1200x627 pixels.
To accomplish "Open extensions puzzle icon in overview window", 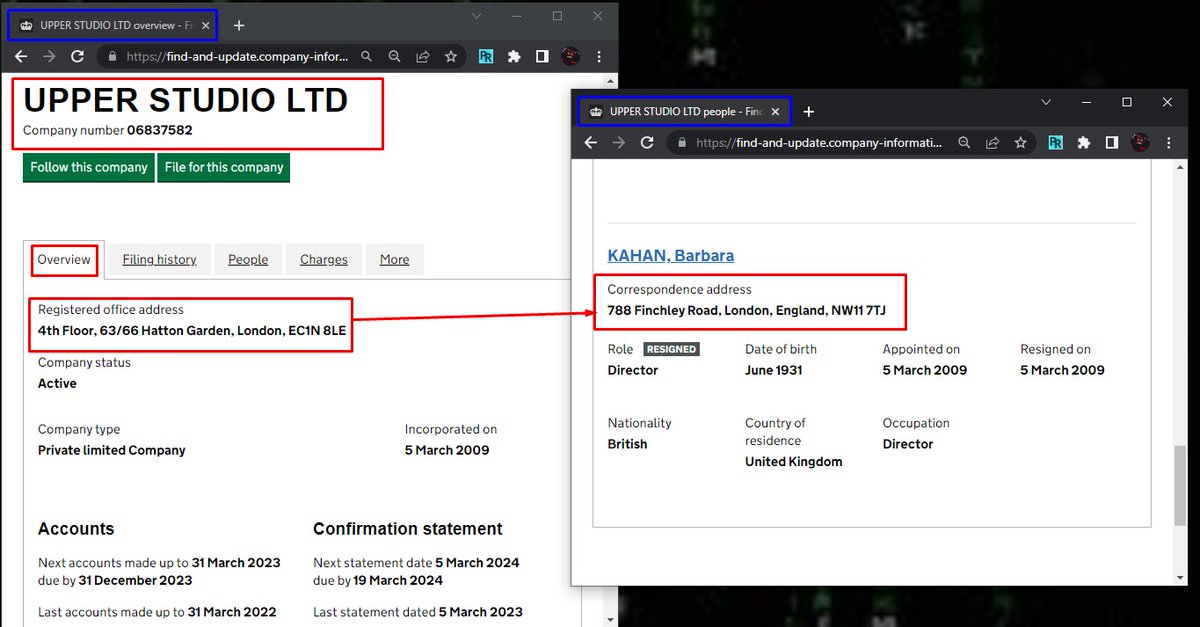I will click(x=514, y=57).
